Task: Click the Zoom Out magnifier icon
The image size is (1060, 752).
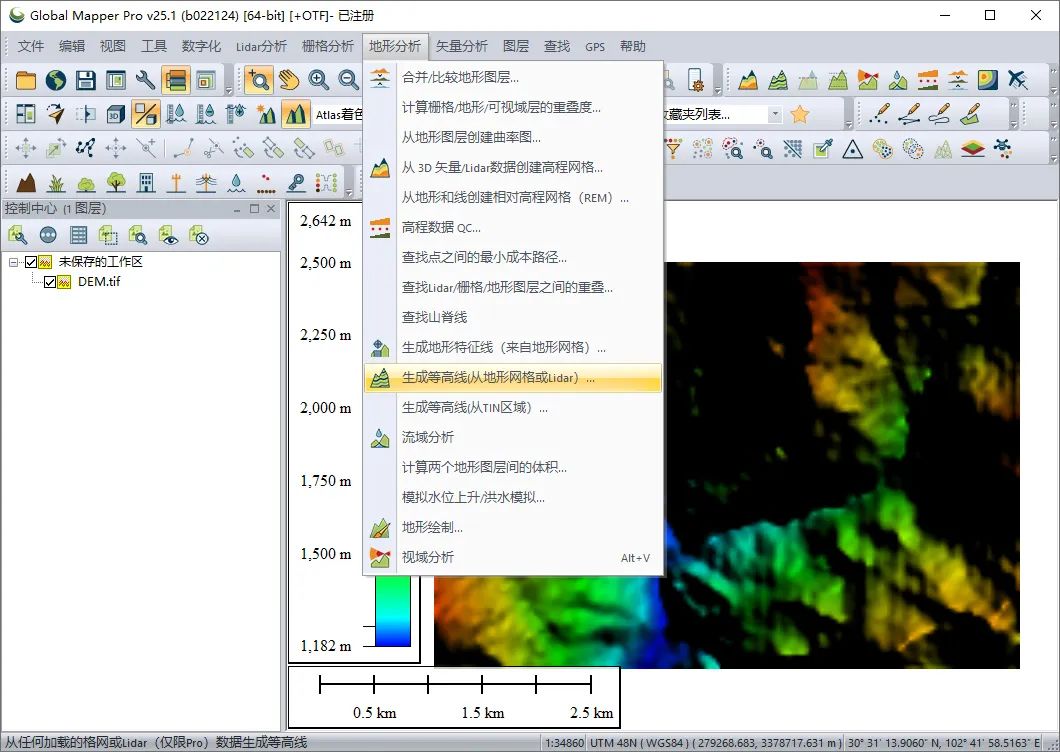Action: [x=348, y=80]
